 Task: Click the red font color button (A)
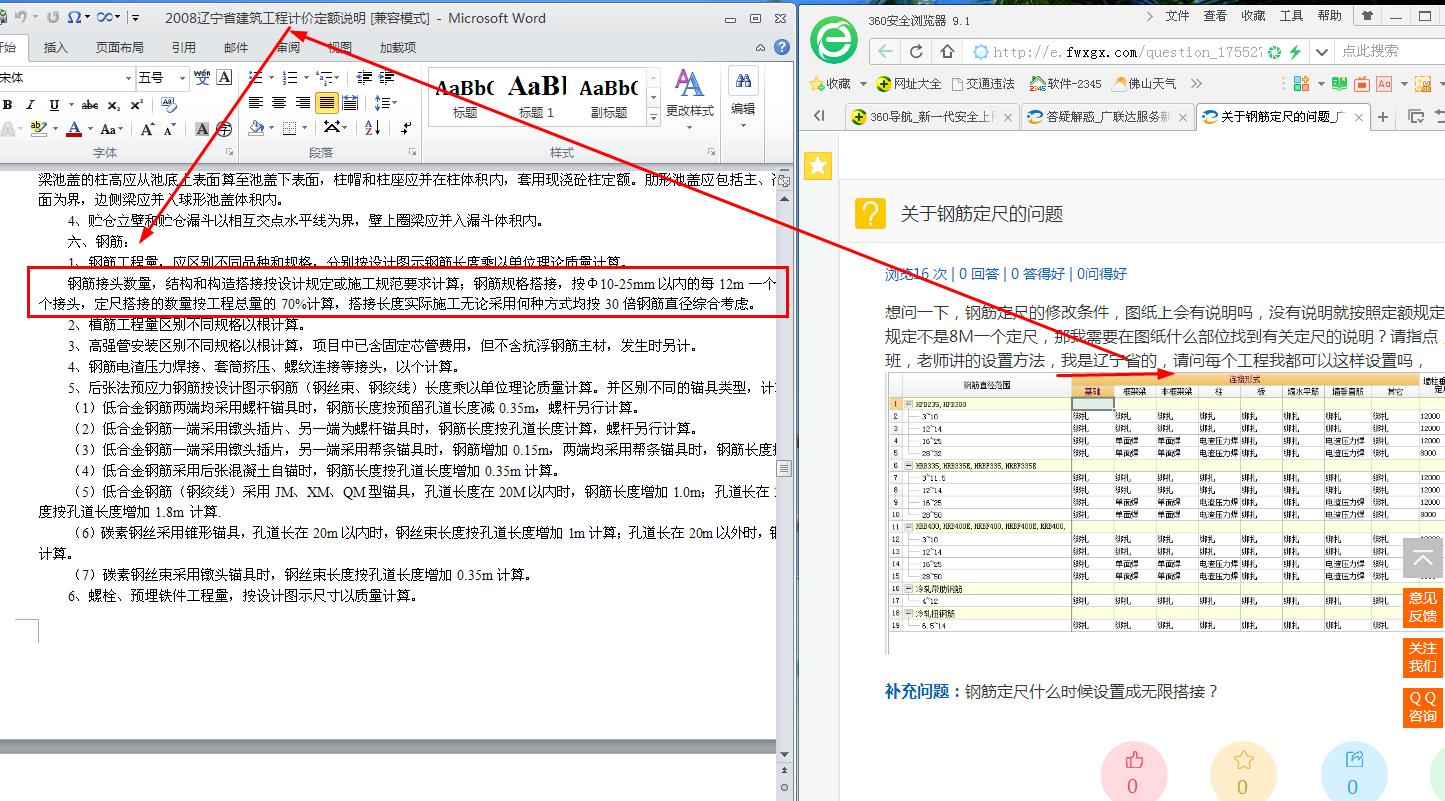tap(74, 129)
